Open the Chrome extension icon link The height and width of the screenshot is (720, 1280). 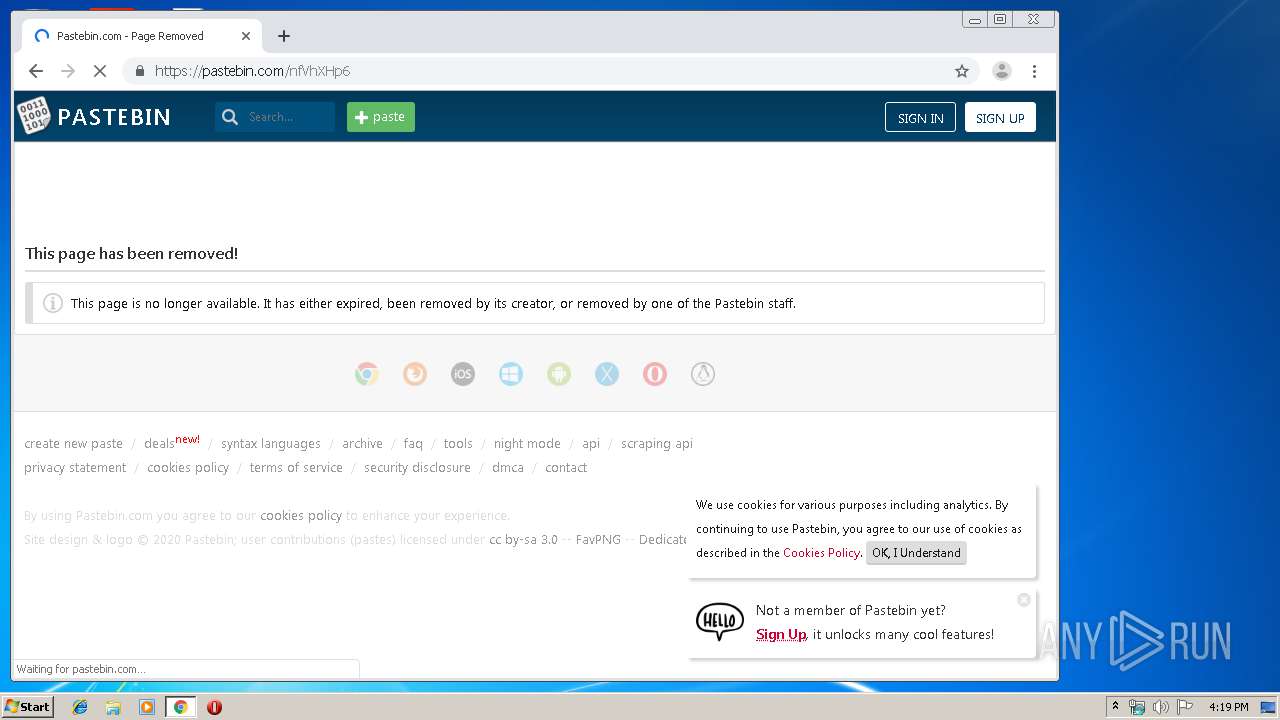(x=367, y=374)
